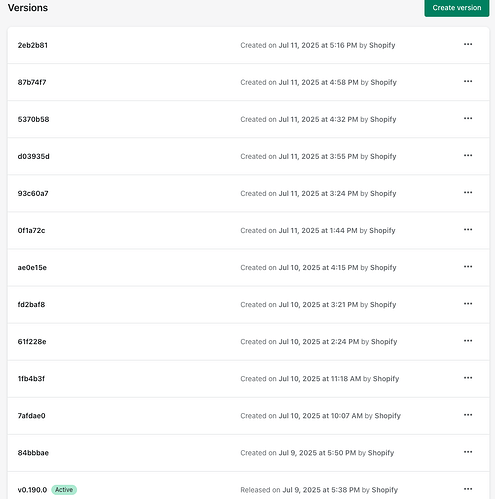Click the Active badge next to v0.190.0
The height and width of the screenshot is (499, 495).
point(64,490)
